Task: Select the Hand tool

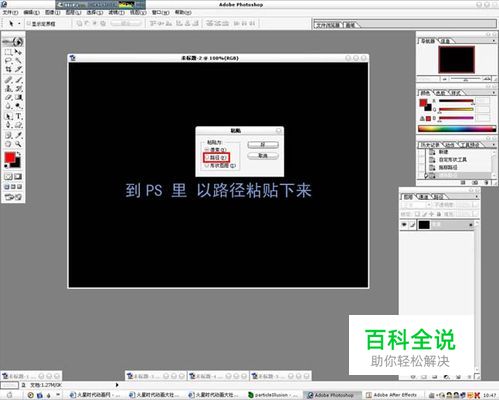Action: click(8, 144)
